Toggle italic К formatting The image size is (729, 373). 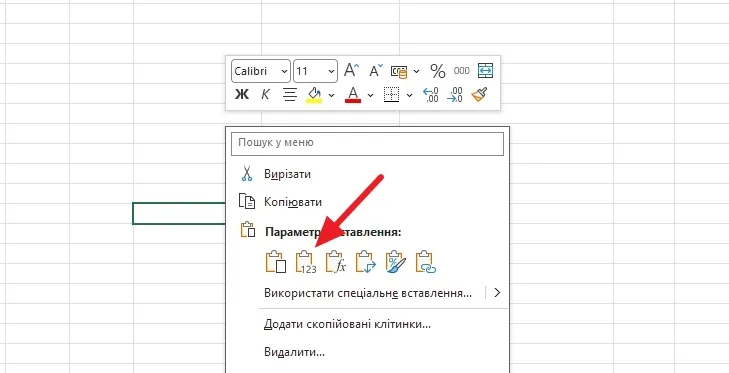point(265,94)
